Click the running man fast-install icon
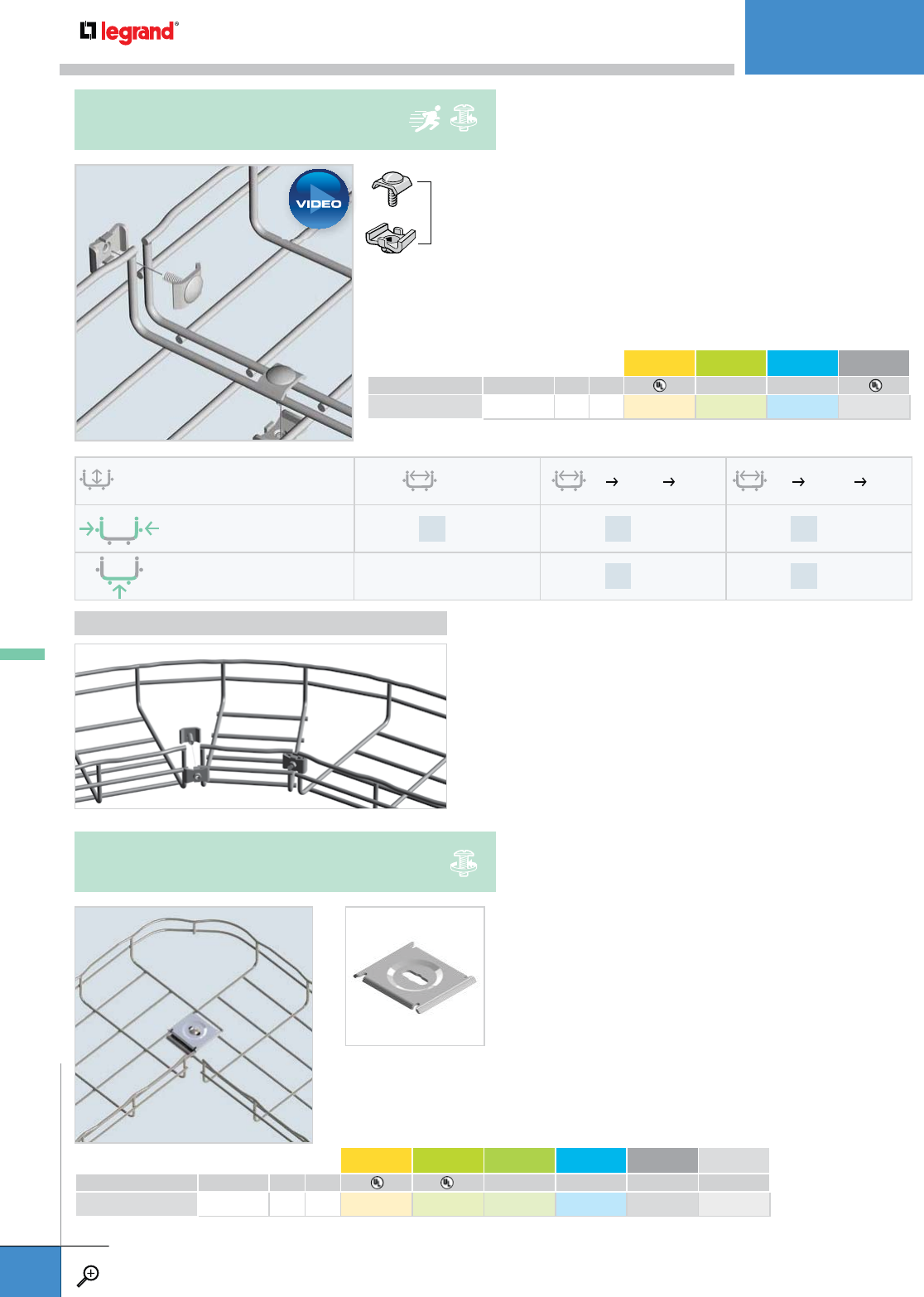The image size is (924, 1297). coord(426,119)
